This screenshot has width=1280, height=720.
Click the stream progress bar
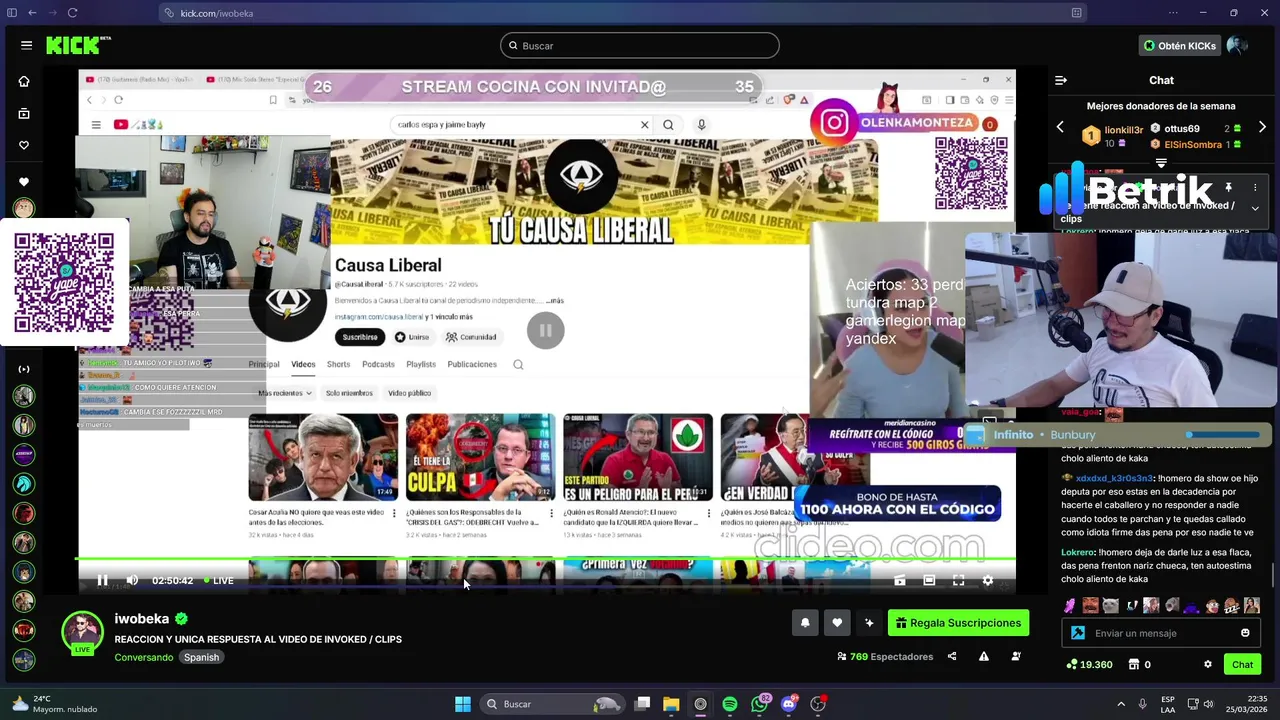[x=546, y=561]
